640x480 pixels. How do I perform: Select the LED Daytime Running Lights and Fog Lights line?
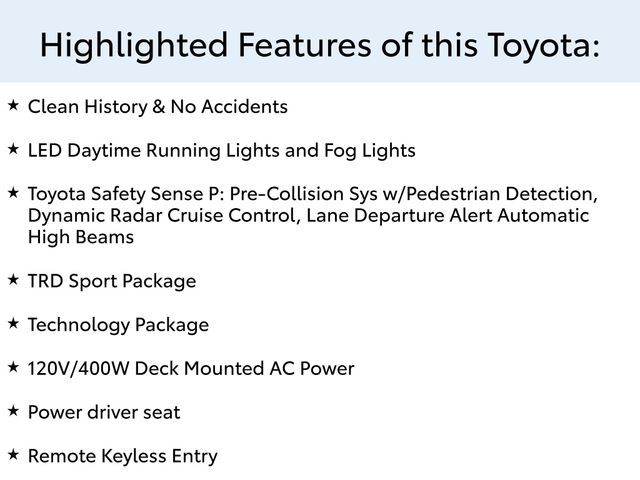221,150
